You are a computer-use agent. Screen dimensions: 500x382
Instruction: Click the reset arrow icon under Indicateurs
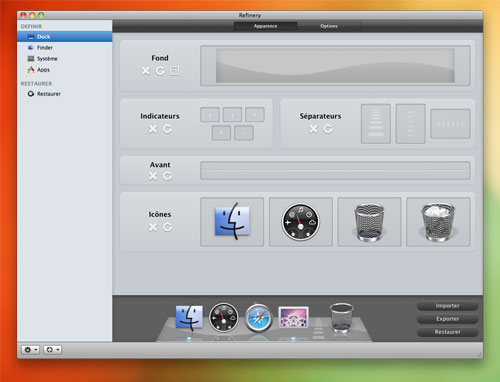tap(167, 129)
